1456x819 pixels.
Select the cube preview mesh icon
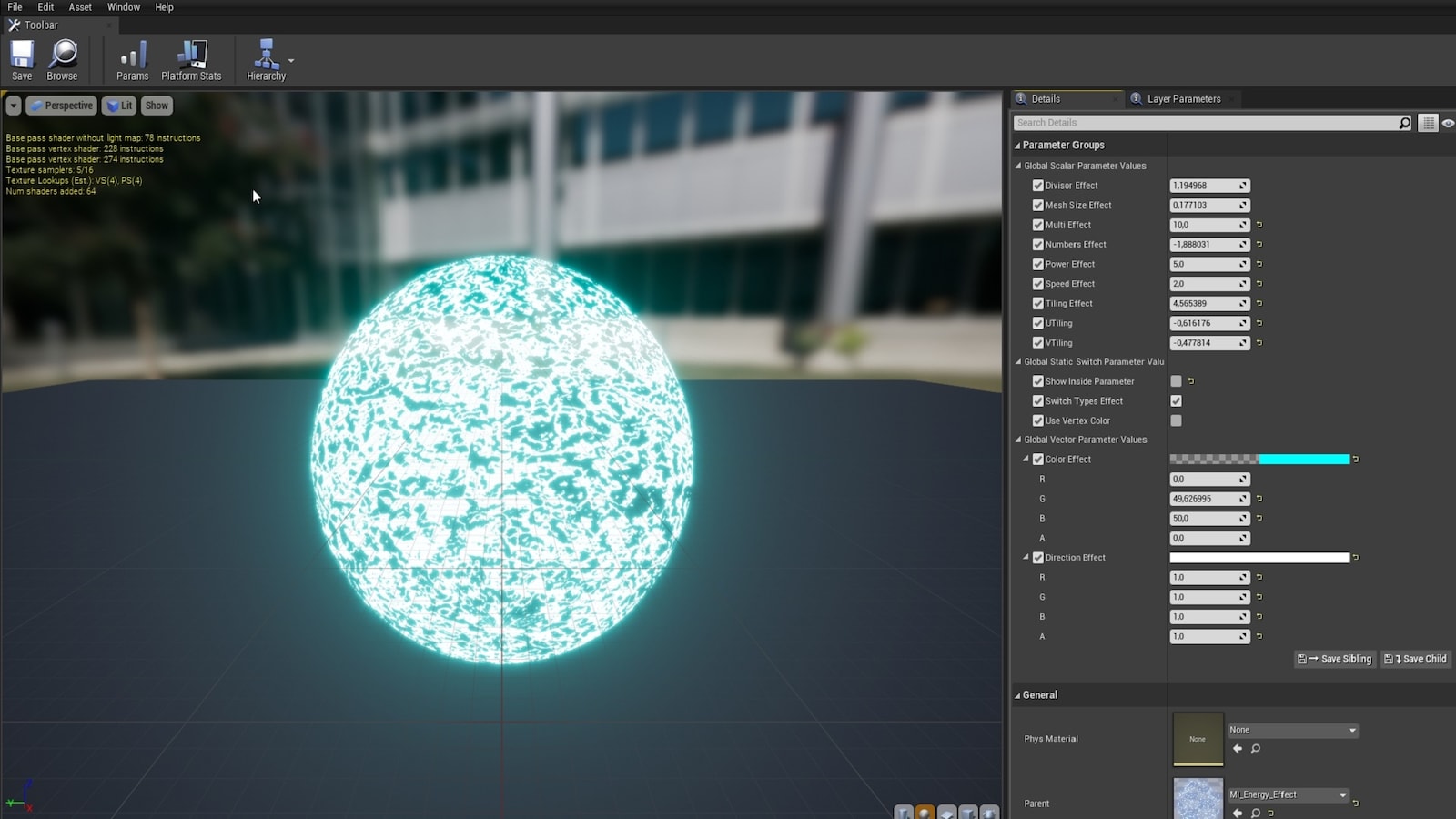[967, 814]
